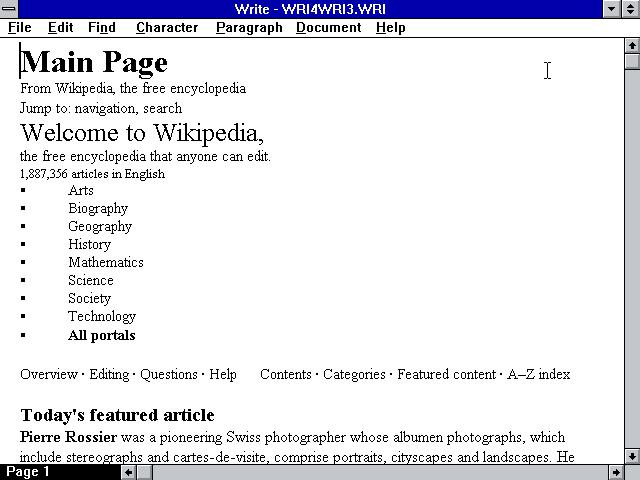Image resolution: width=640 pixels, height=480 pixels.
Task: Click the word Help in the document
Action: pyautogui.click(x=223, y=374)
